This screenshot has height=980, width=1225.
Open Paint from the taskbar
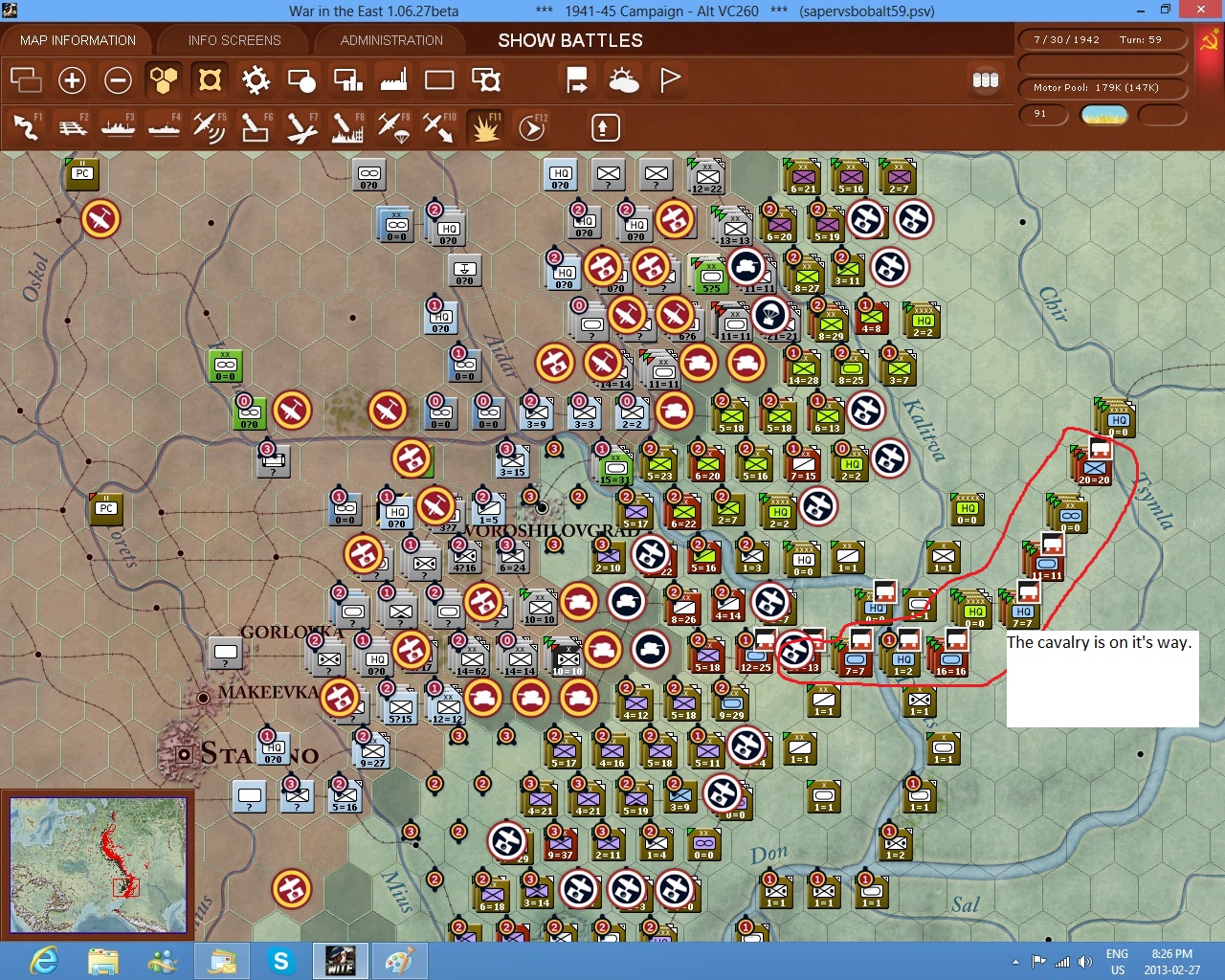[x=399, y=961]
